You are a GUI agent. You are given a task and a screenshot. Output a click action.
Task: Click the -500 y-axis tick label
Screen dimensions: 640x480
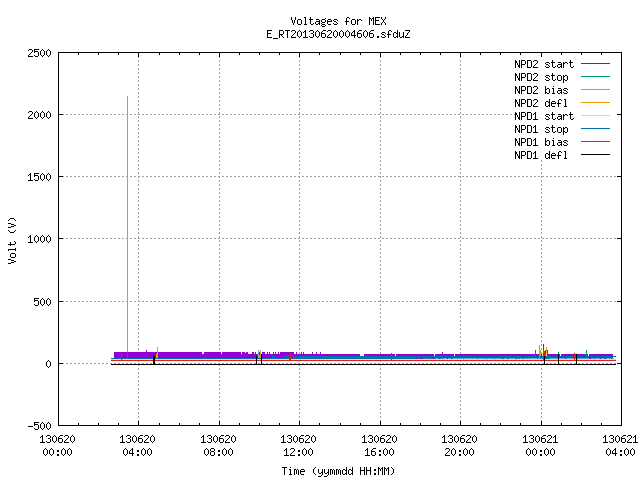click(40, 426)
